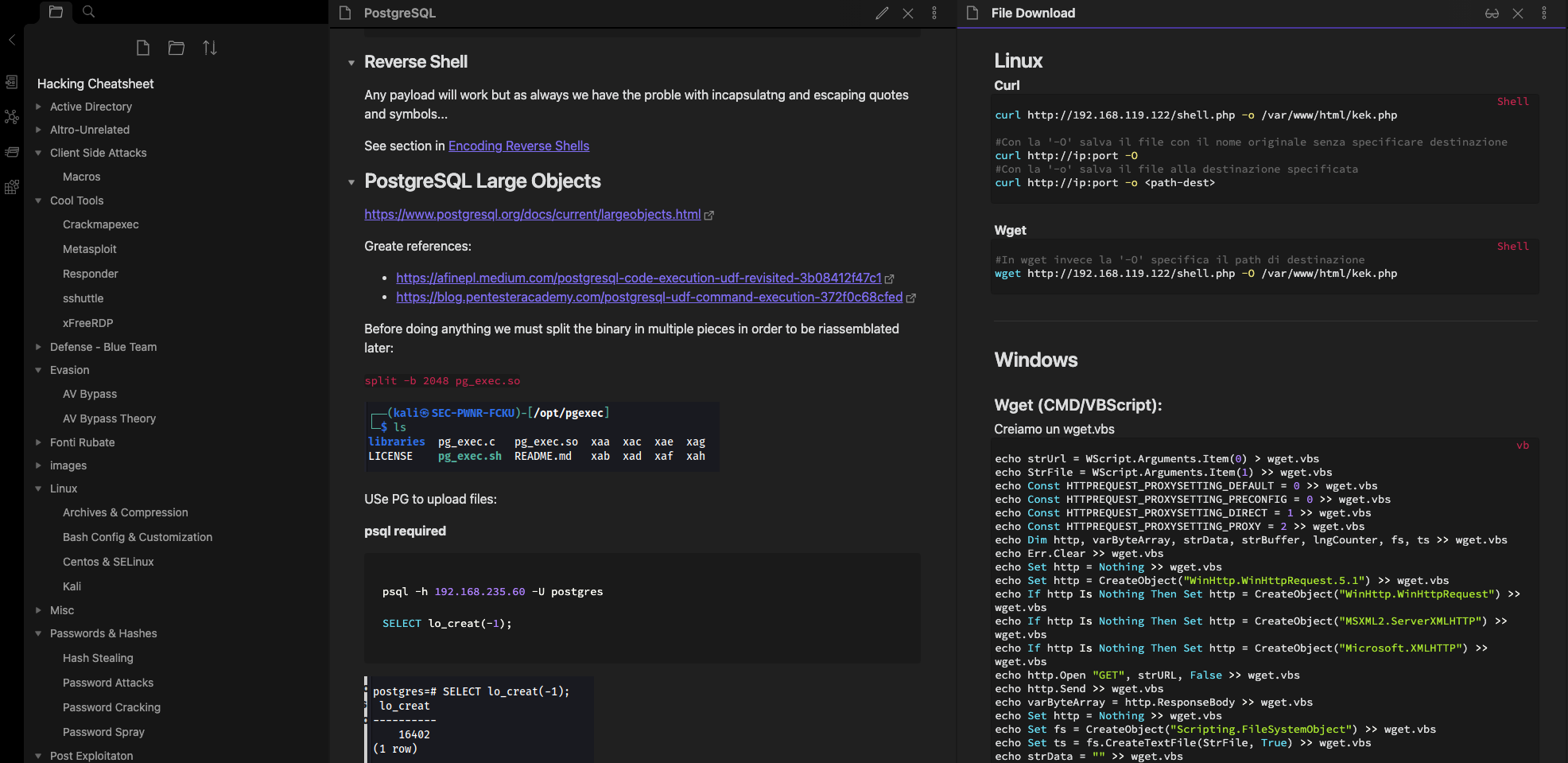
Task: Expand the Misc folder
Action: point(38,610)
